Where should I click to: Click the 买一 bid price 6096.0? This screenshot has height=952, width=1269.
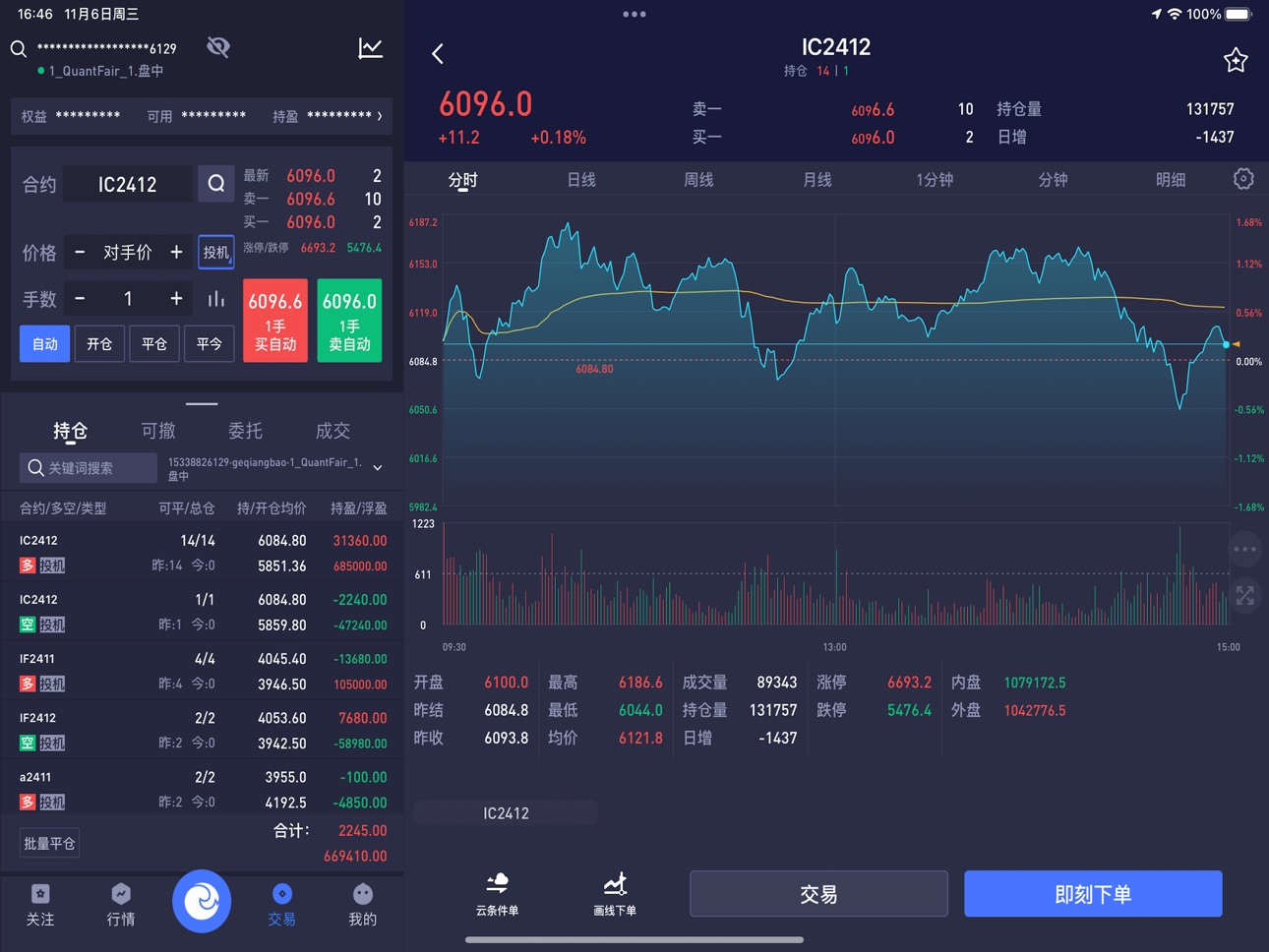click(x=873, y=138)
